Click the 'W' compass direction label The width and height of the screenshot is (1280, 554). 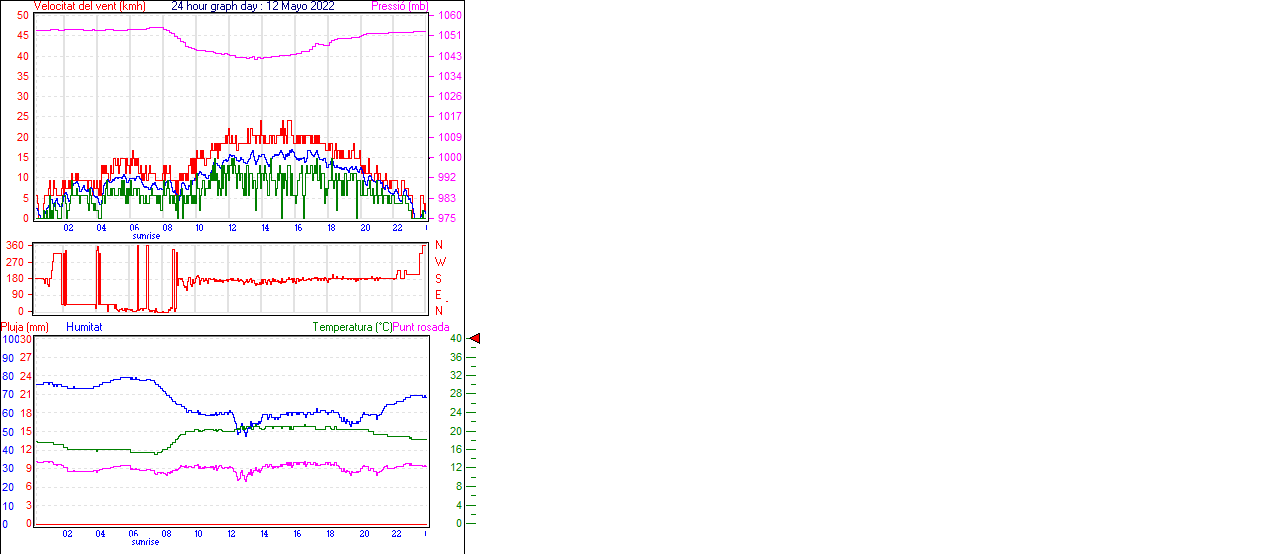(x=439, y=262)
